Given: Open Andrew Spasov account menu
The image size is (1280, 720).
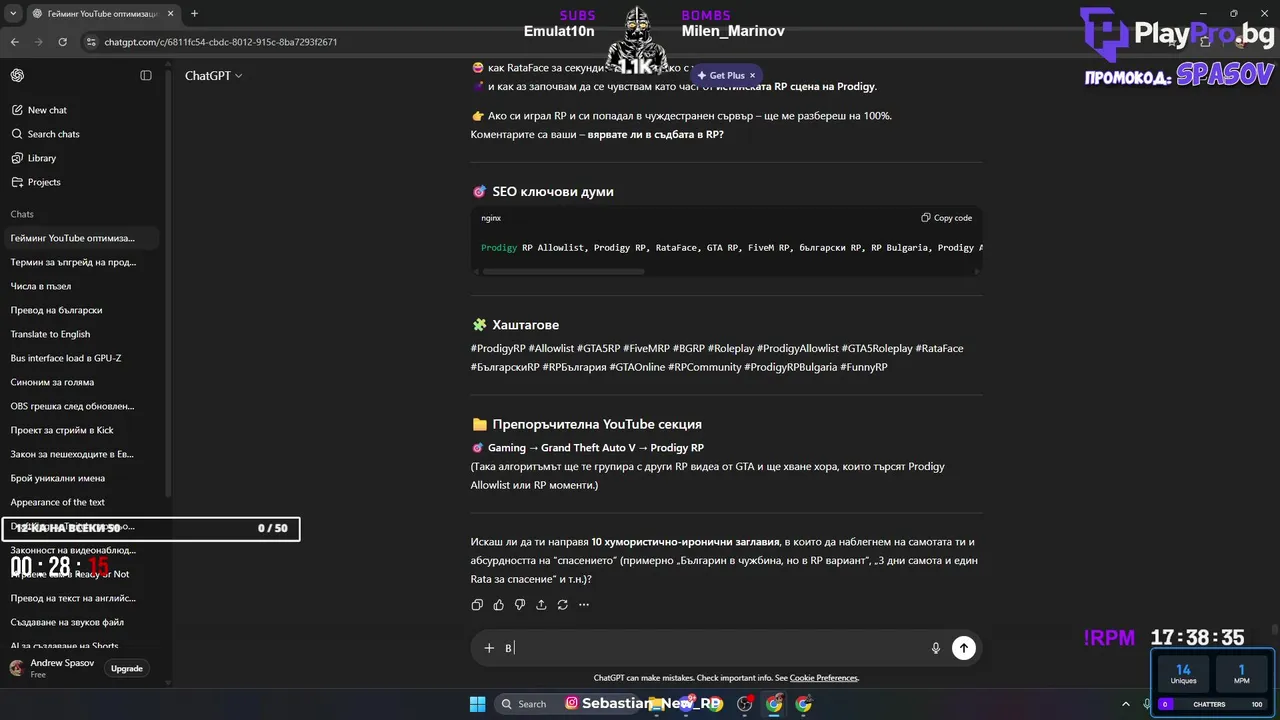Looking at the screenshot, I should (52, 668).
